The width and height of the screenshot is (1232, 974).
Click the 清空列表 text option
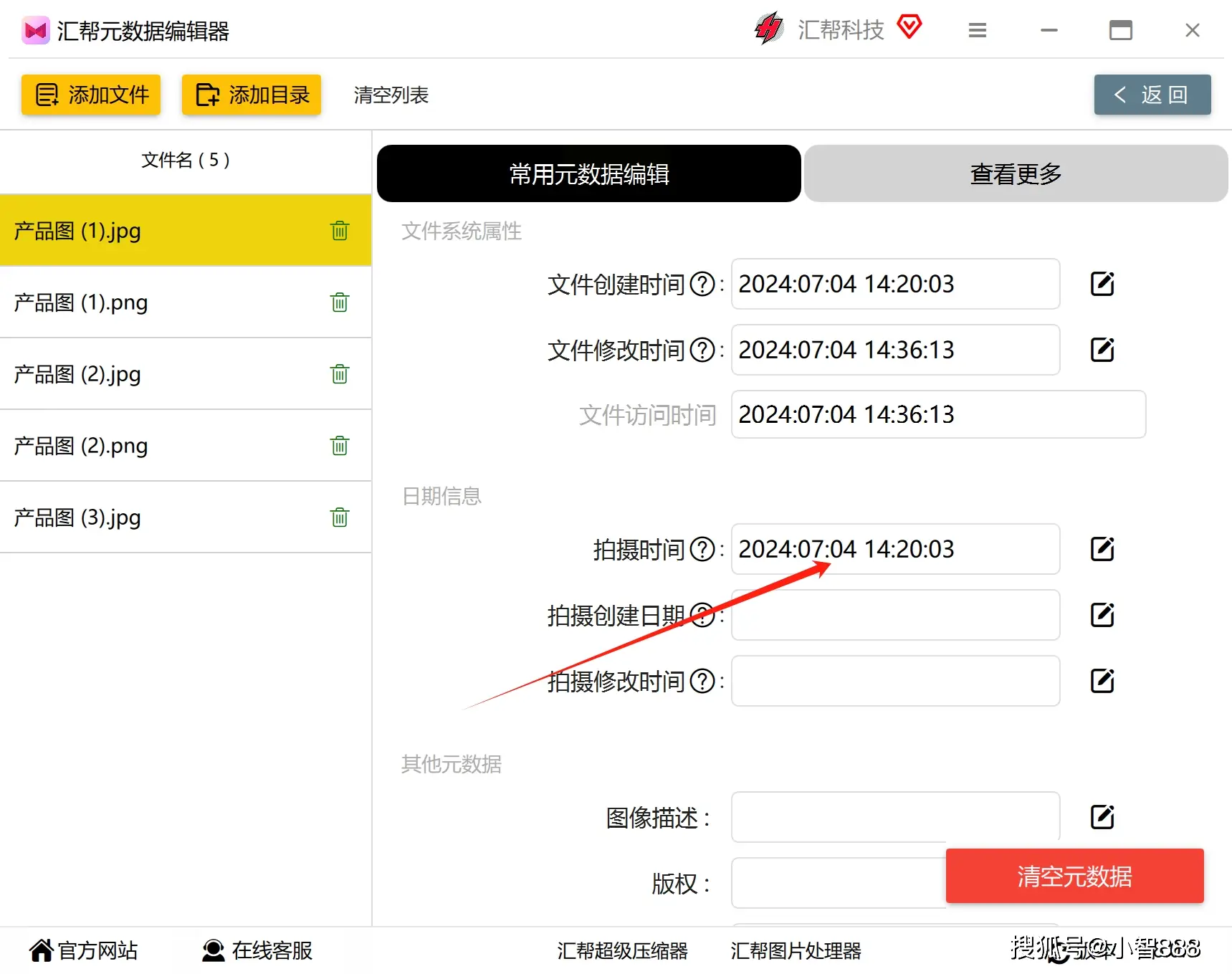coord(390,95)
